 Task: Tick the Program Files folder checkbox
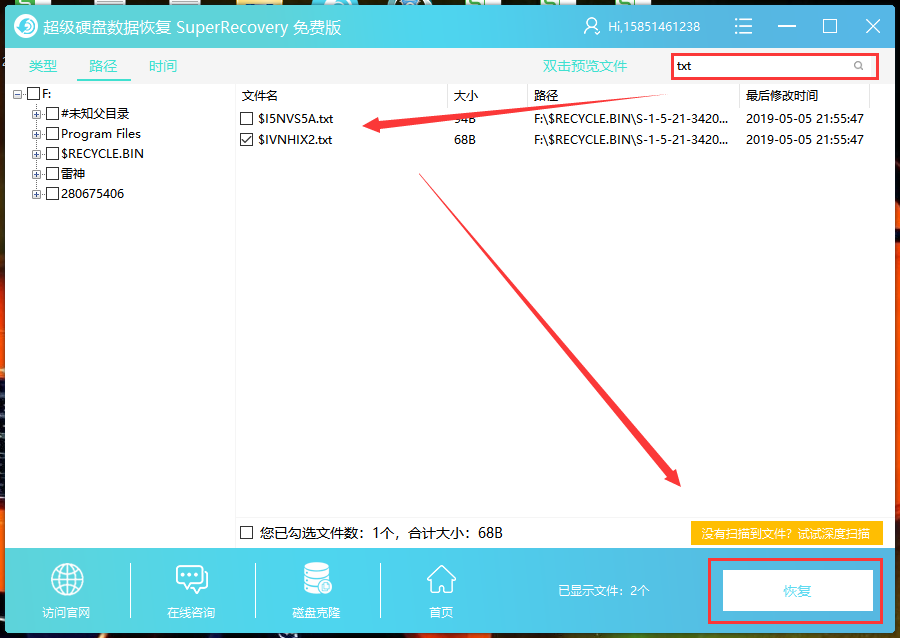click(x=52, y=134)
